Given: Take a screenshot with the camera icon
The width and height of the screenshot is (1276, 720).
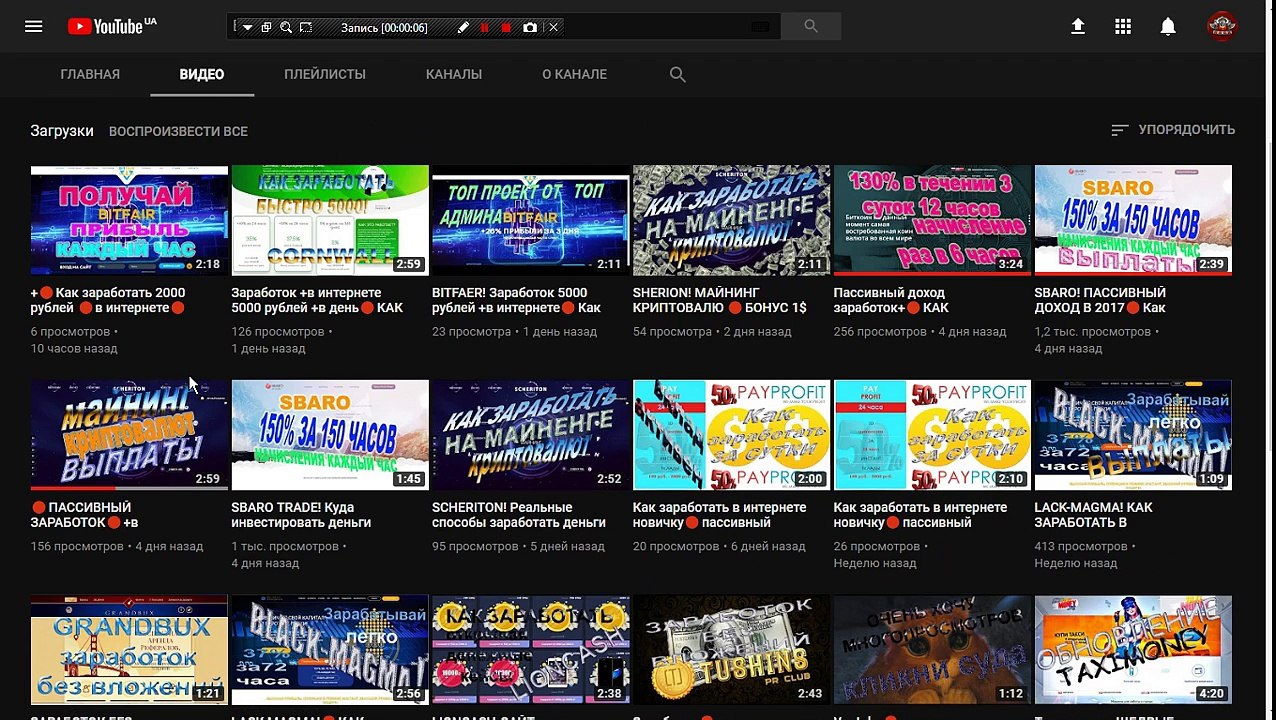Looking at the screenshot, I should pyautogui.click(x=530, y=28).
